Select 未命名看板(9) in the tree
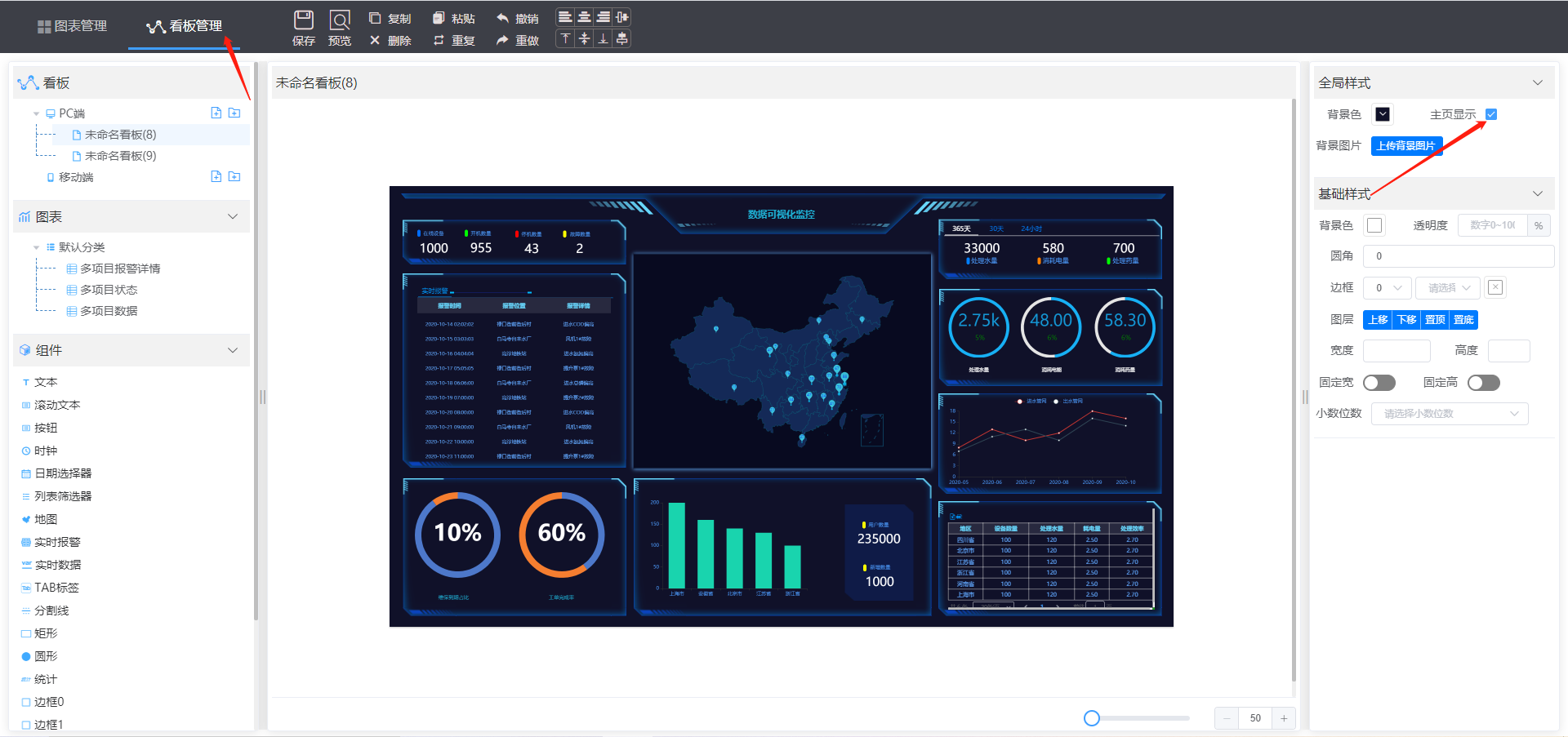Screen dimensions: 1568x737 point(120,156)
